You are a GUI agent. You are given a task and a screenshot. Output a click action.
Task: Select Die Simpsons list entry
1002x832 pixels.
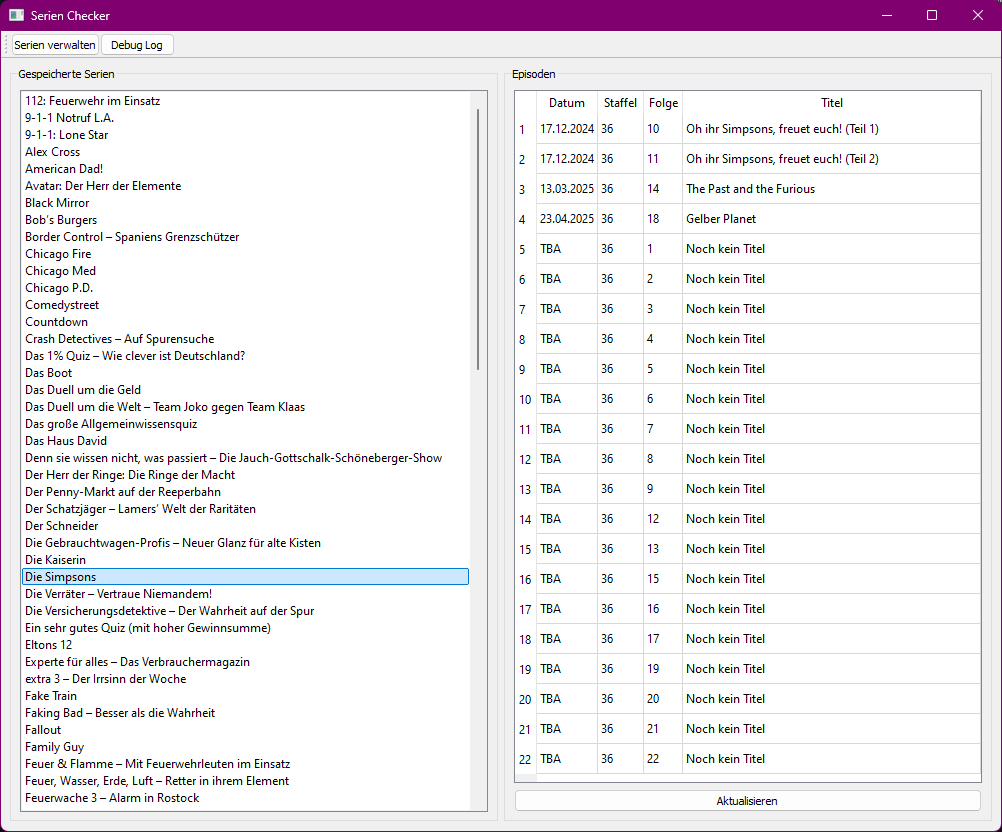click(60, 577)
